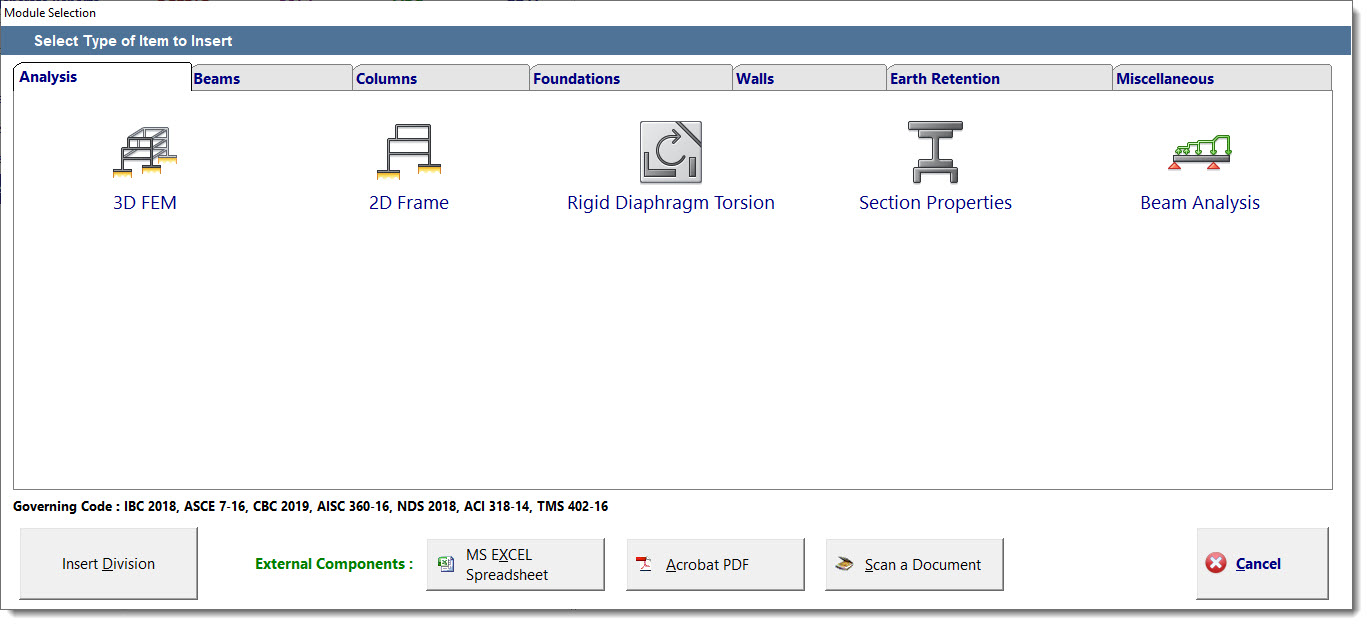
Task: Click the Rigid Diaphragm Torsion icon
Action: [x=670, y=152]
